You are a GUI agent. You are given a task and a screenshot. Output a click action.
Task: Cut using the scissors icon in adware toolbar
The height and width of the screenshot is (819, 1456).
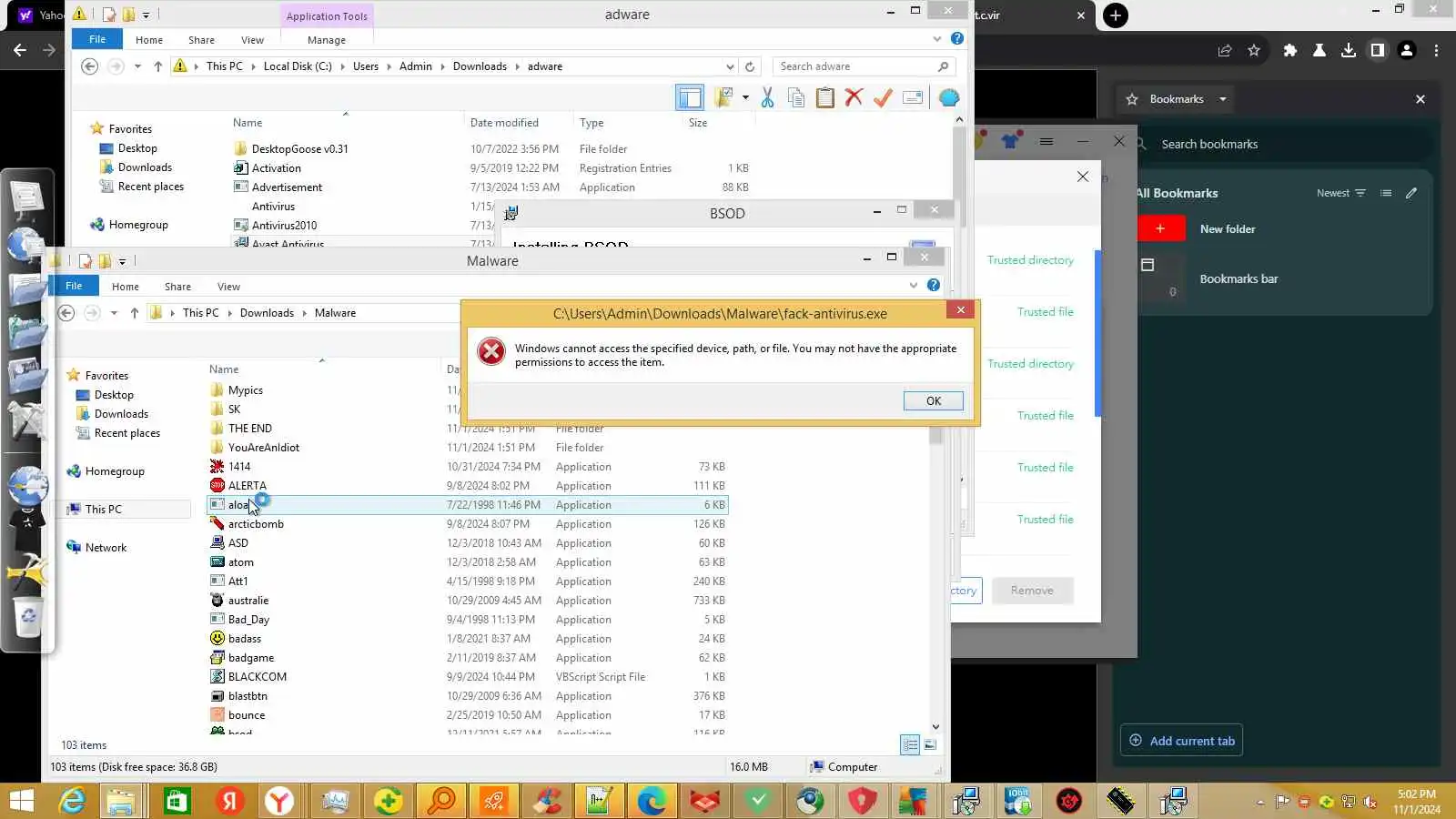(x=767, y=98)
